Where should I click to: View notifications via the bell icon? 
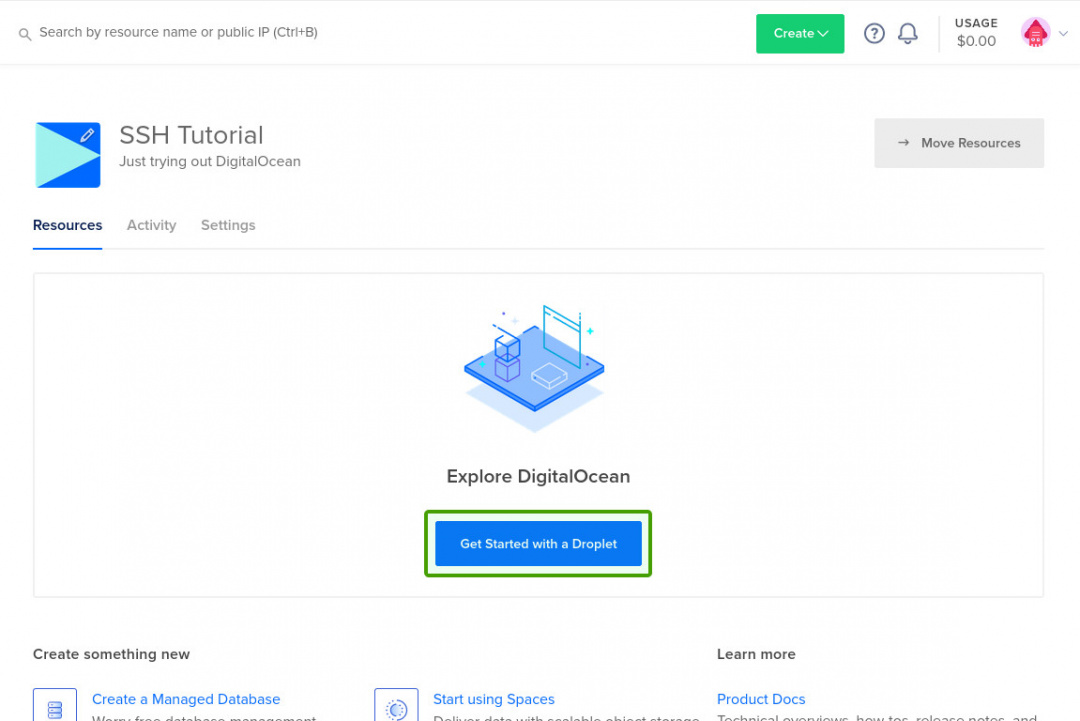[x=908, y=33]
